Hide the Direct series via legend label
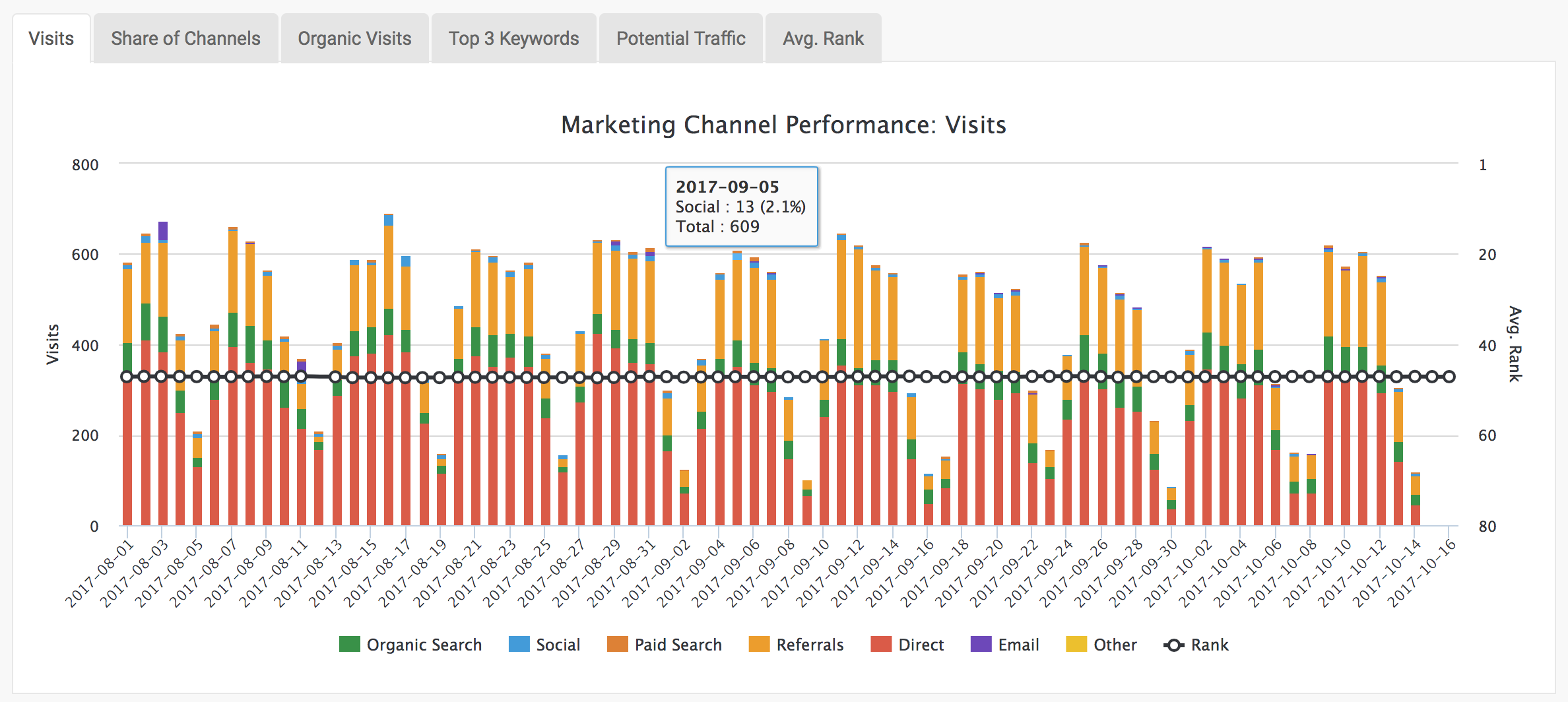1568x702 pixels. 921,645
